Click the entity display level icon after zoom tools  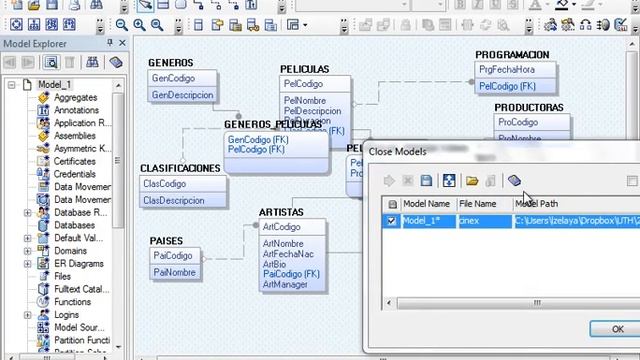tap(198, 25)
